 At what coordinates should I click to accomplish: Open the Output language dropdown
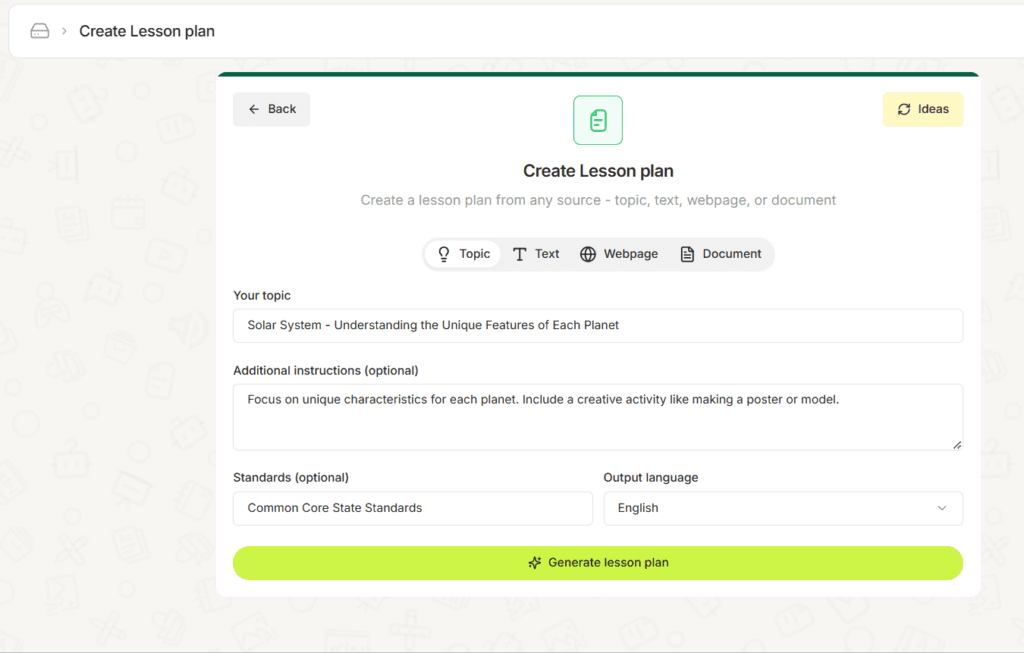783,508
